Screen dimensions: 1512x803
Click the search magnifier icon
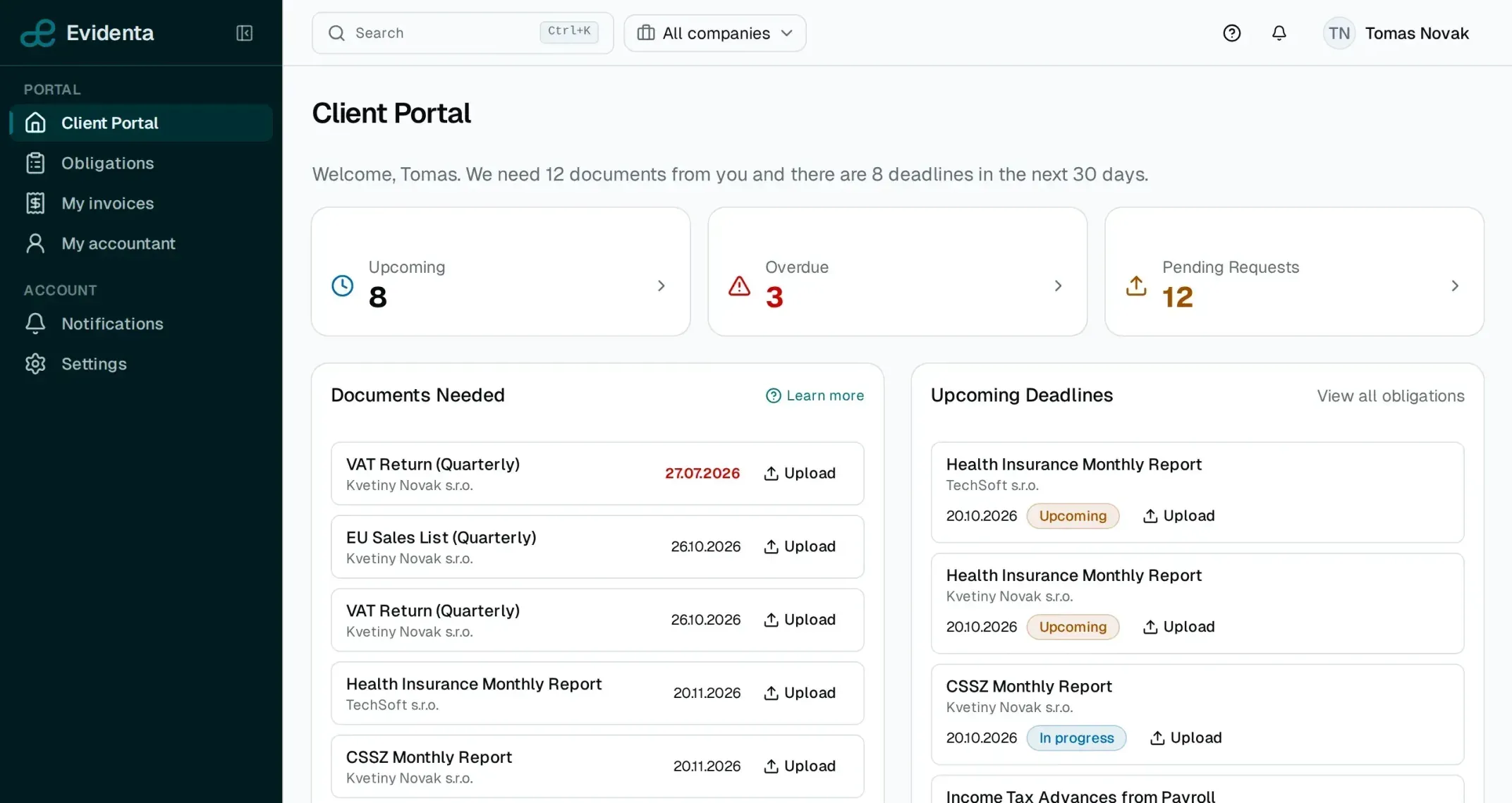coord(336,33)
